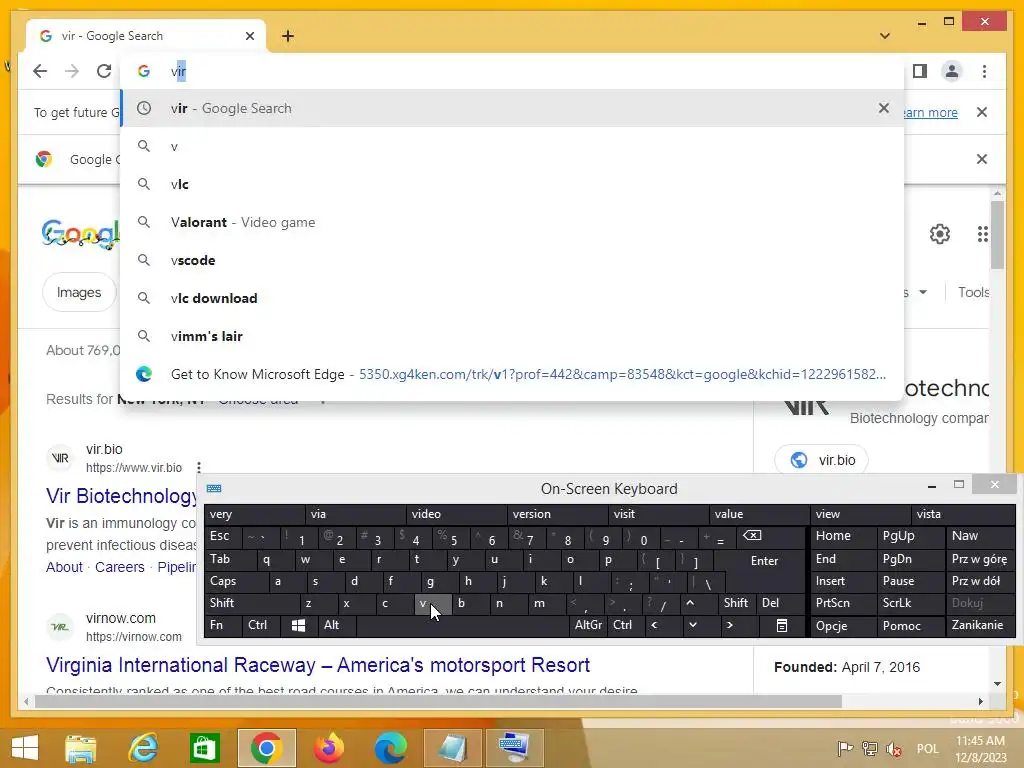Toggle the ScrLk key
The image size is (1024, 768).
910,603
